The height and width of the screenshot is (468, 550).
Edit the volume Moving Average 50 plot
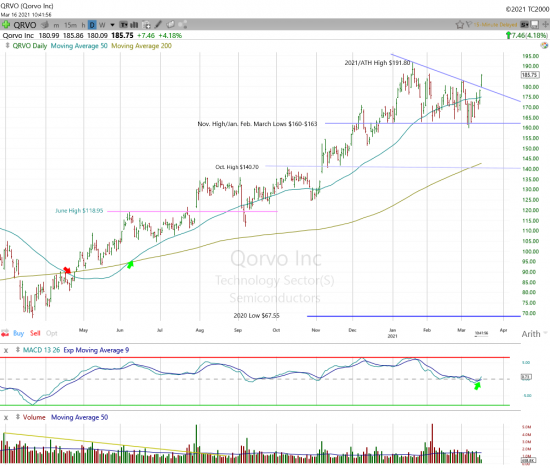point(80,417)
